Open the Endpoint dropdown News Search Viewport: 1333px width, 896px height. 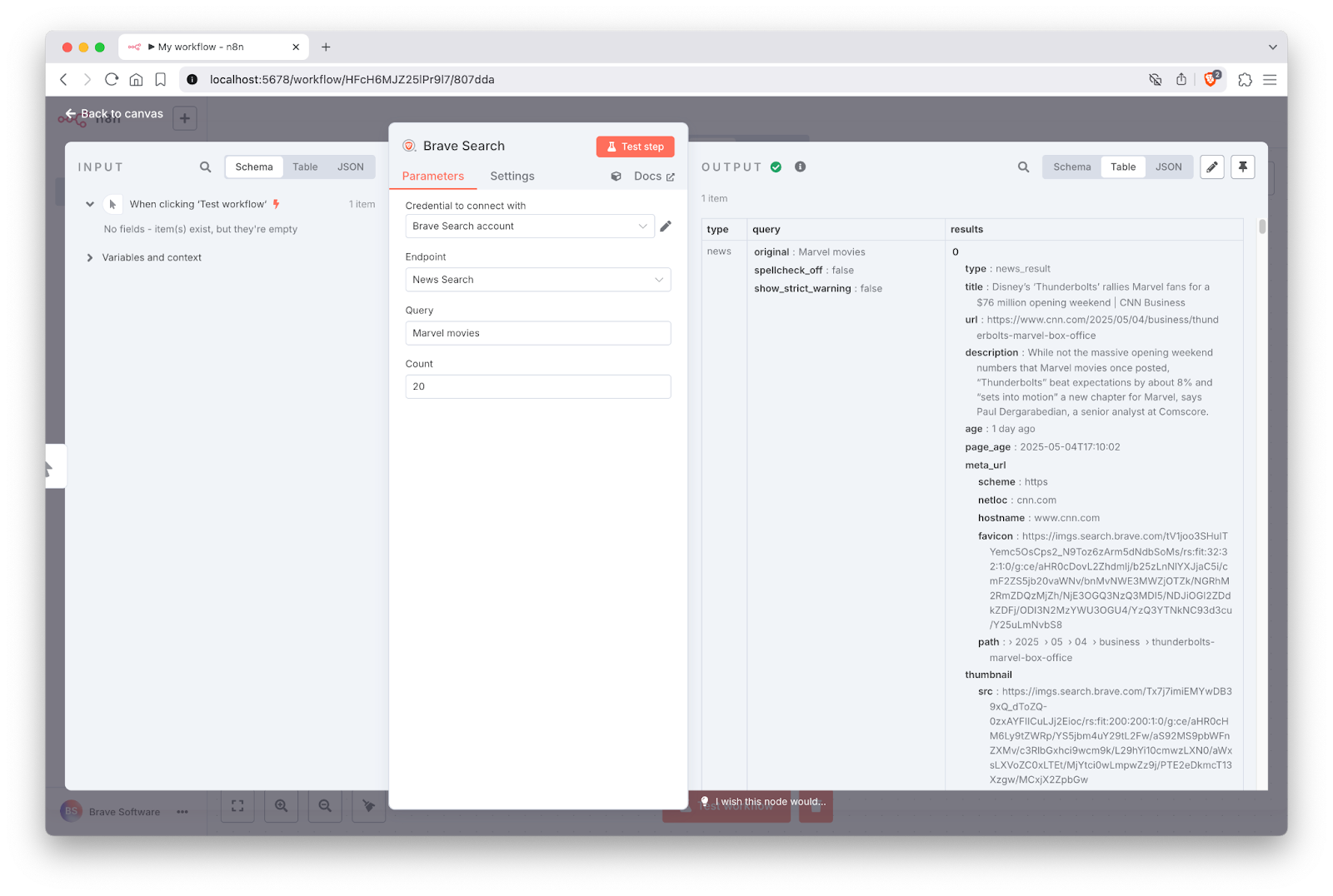click(538, 280)
